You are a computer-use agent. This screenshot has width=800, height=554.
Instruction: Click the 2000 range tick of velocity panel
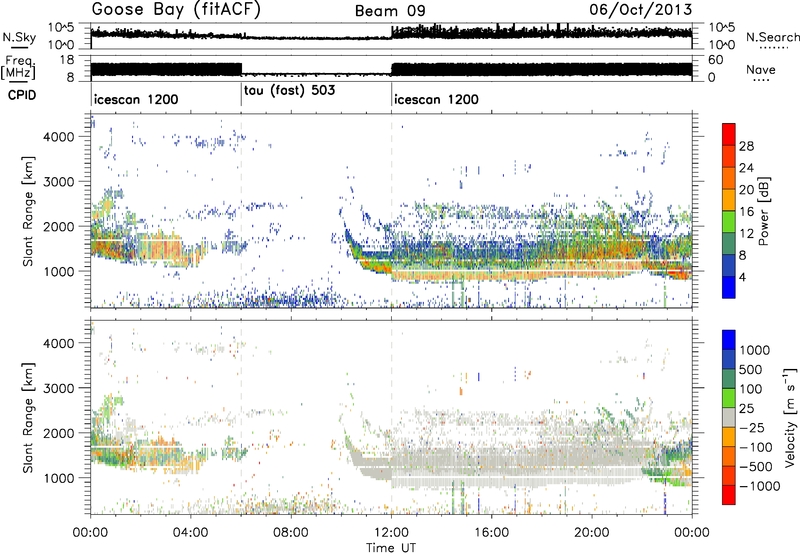[x=59, y=433]
